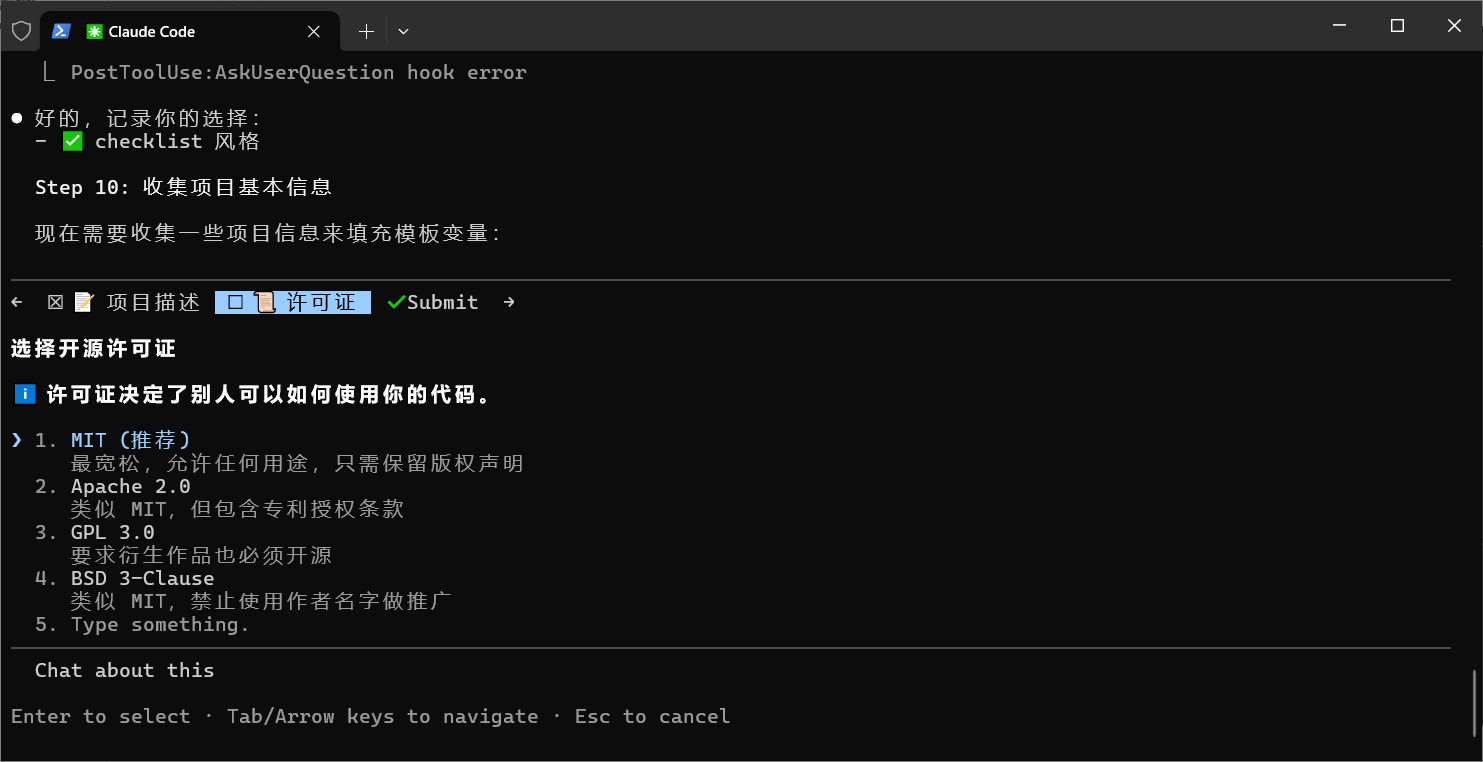Screen dimensions: 1483x762
Task: Click the green checkmark next to Submit
Action: [394, 301]
